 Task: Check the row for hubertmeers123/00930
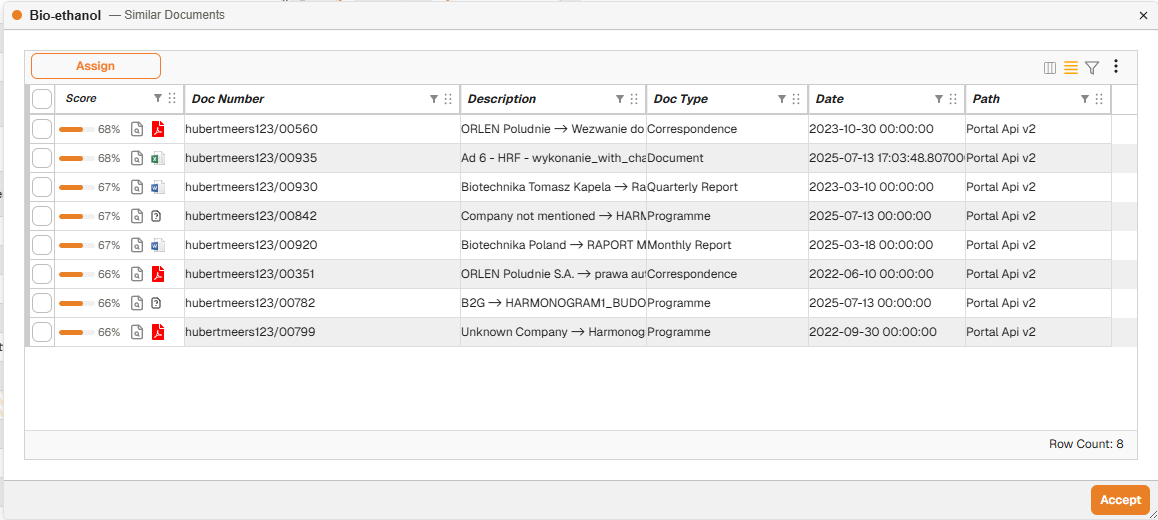(42, 187)
